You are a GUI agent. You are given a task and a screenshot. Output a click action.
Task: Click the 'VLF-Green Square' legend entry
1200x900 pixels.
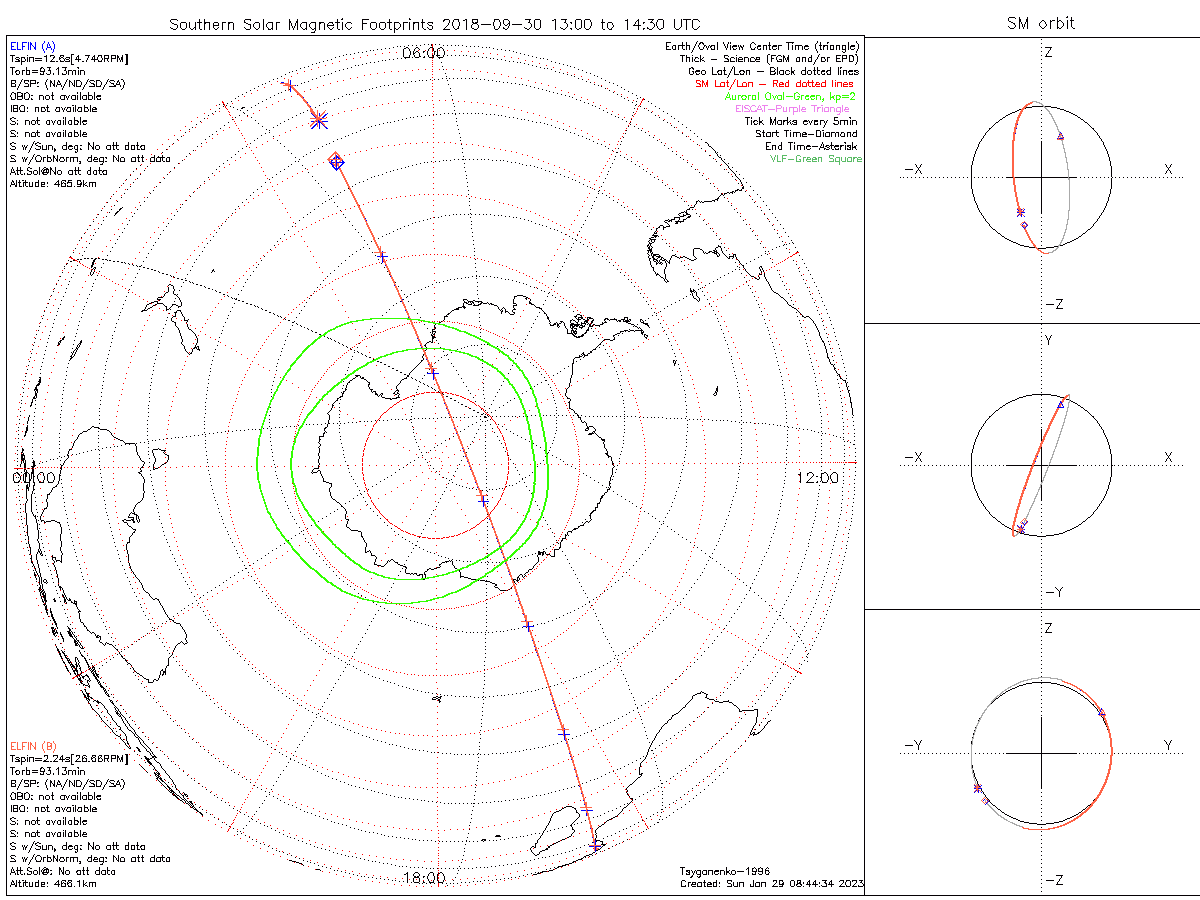pyautogui.click(x=815, y=159)
